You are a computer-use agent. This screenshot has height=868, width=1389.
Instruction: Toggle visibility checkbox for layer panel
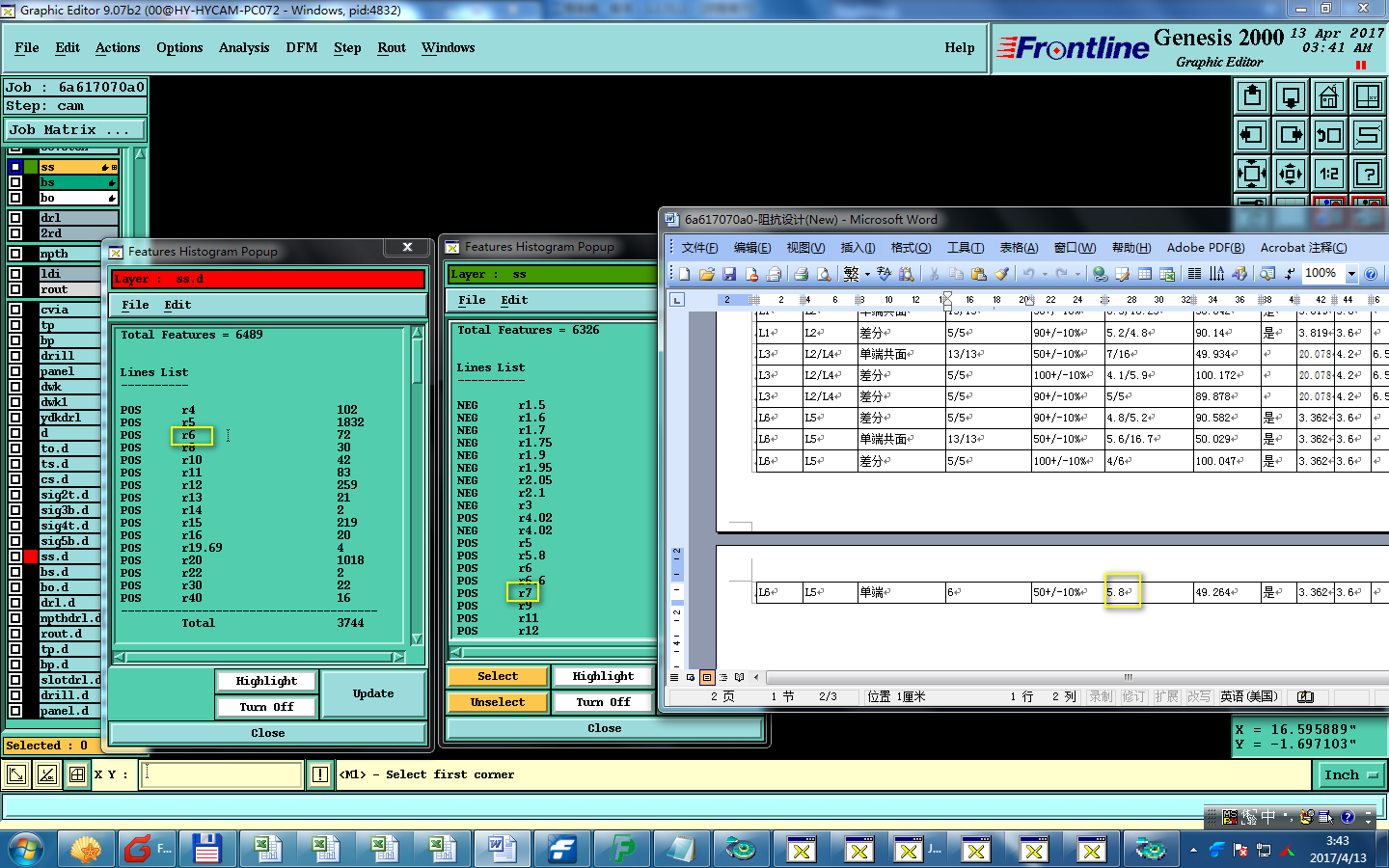[x=15, y=371]
